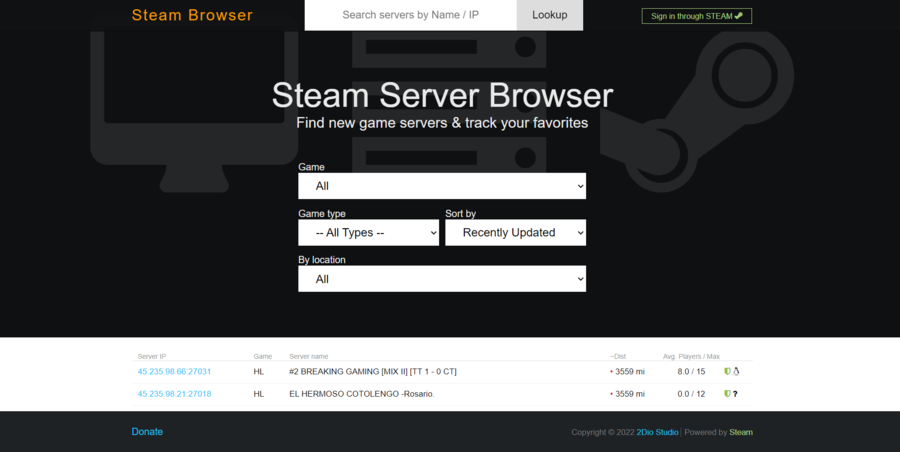900x452 pixels.
Task: Open the Game dropdown
Action: tap(442, 186)
